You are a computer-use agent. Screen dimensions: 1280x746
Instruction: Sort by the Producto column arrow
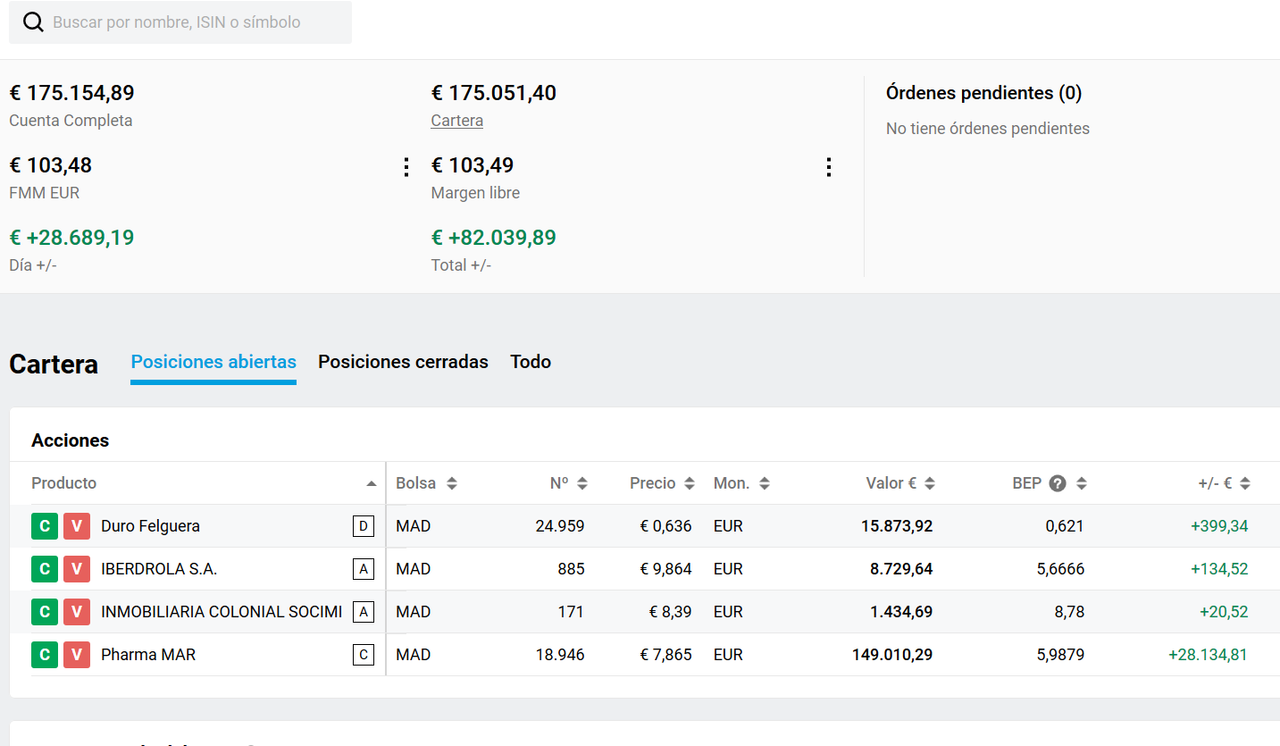(x=371, y=484)
